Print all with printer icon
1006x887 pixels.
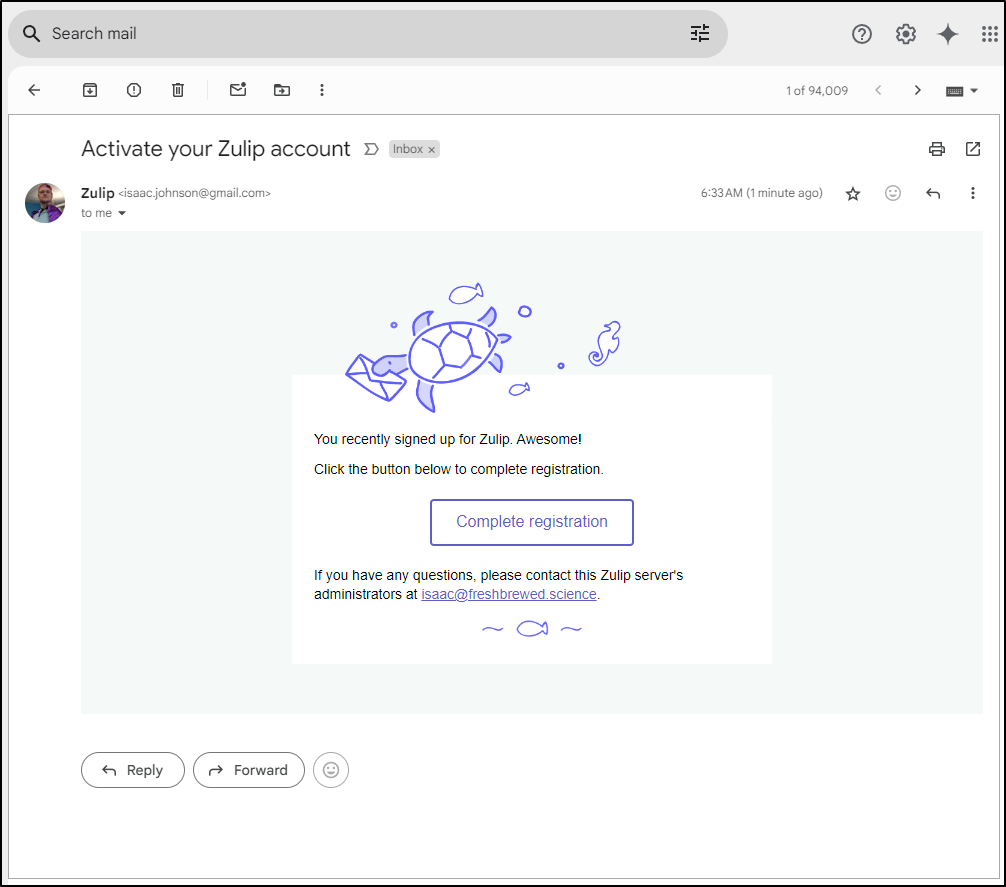[937, 149]
